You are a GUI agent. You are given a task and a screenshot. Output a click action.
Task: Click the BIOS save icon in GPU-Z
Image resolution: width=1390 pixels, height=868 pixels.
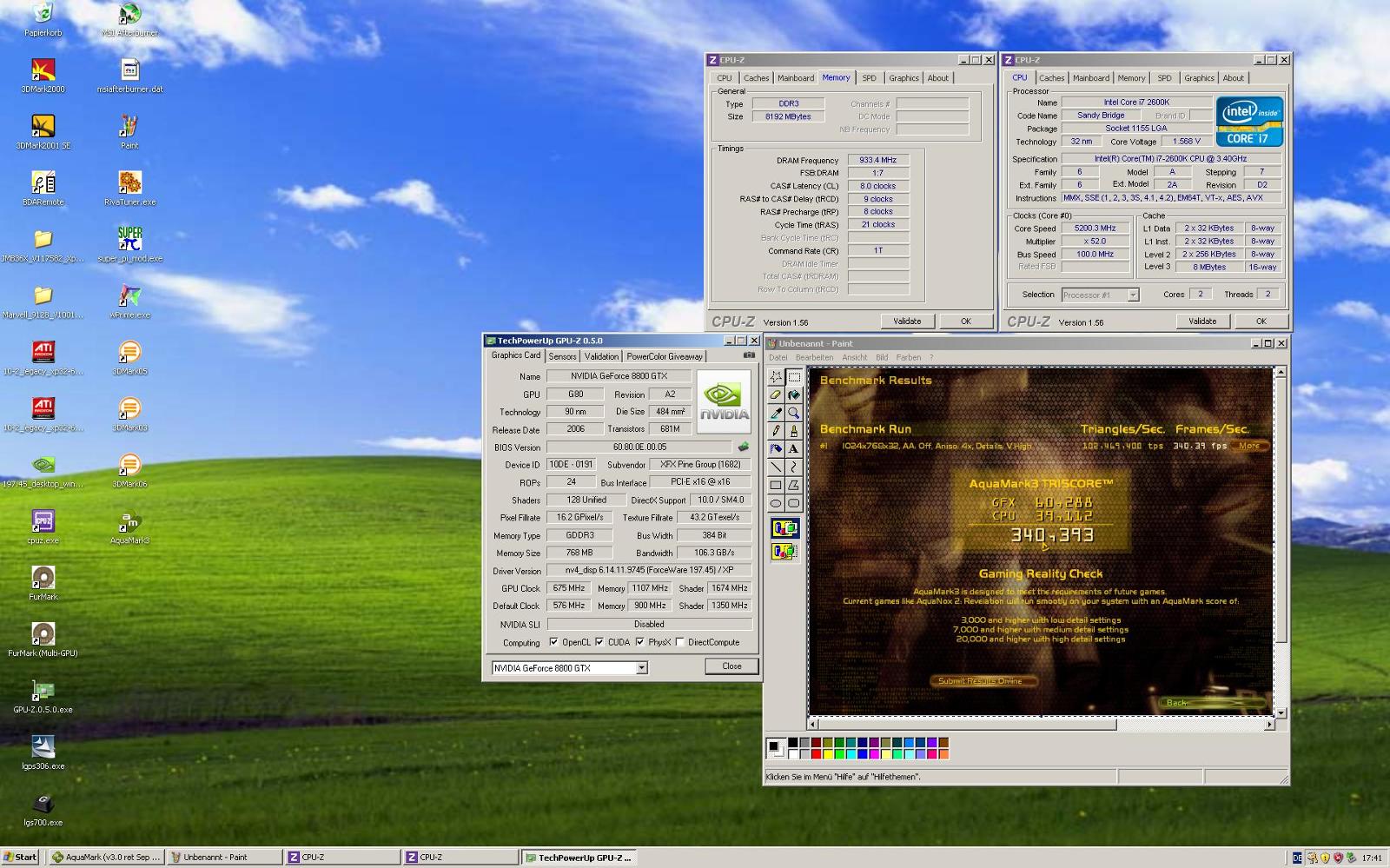744,447
